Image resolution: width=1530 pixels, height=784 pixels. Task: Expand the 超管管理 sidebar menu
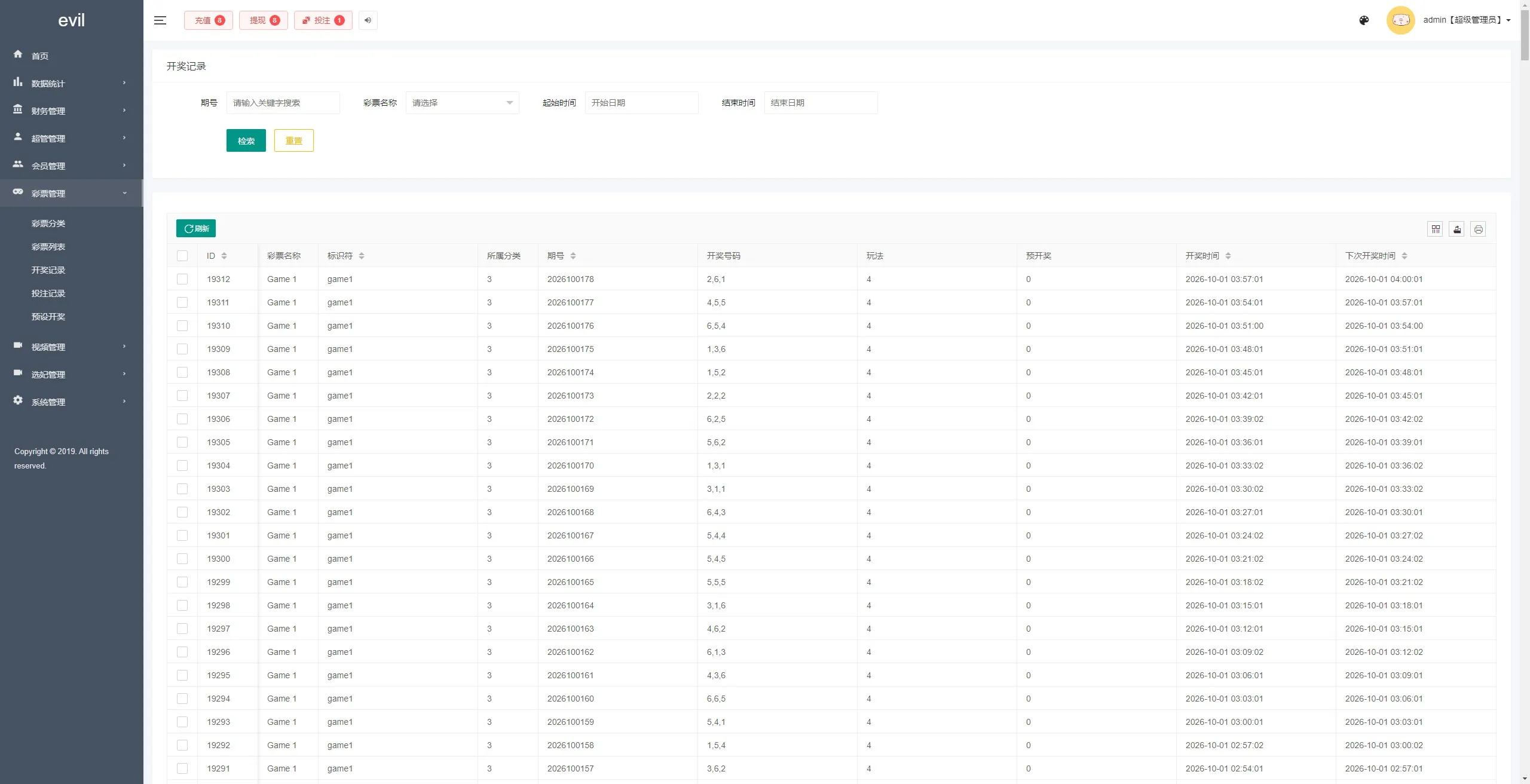coord(72,138)
